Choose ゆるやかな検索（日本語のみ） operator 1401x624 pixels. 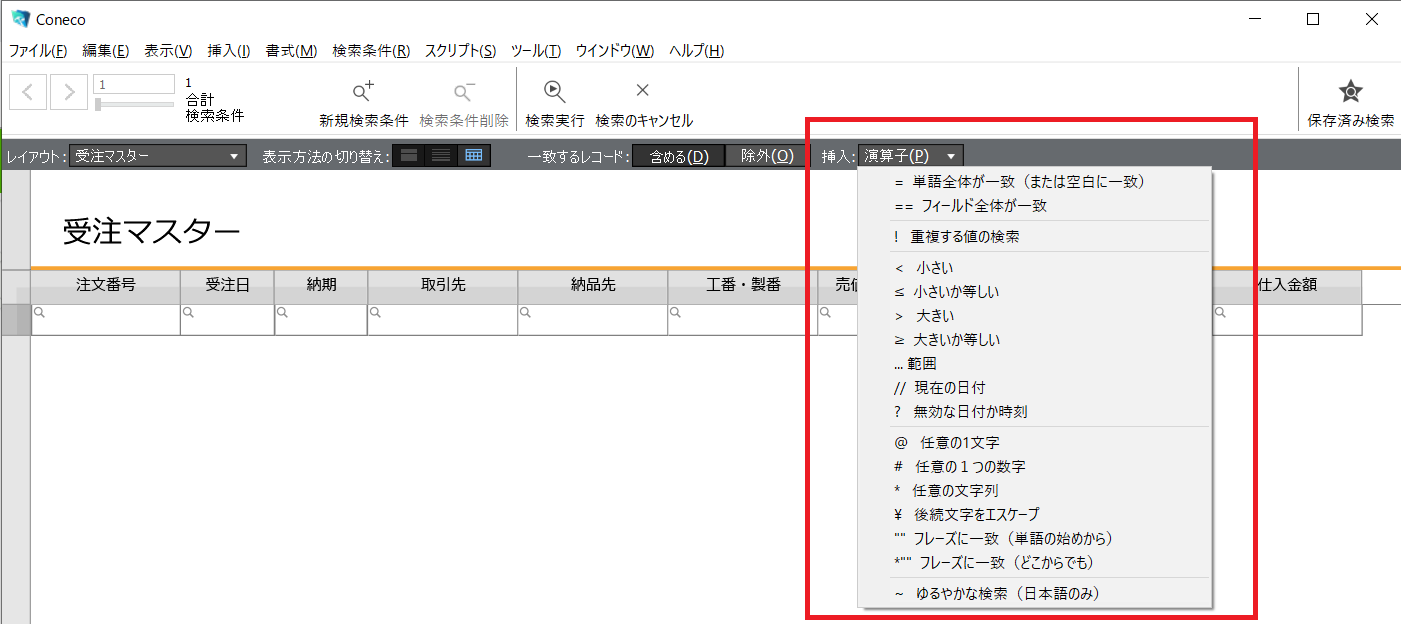click(x=1035, y=594)
